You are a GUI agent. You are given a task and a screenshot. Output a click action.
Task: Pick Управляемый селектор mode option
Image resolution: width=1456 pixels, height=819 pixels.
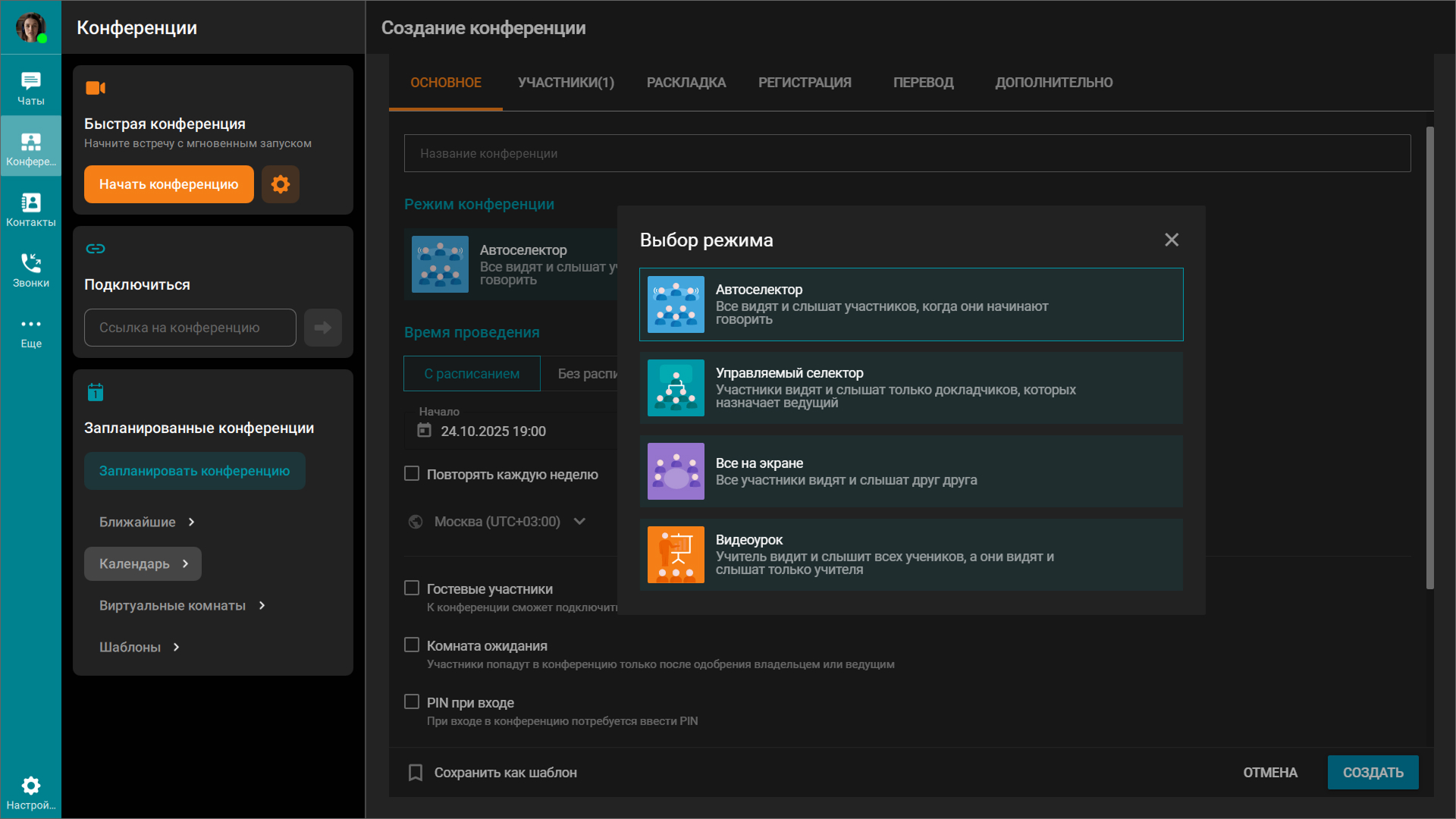click(x=910, y=388)
